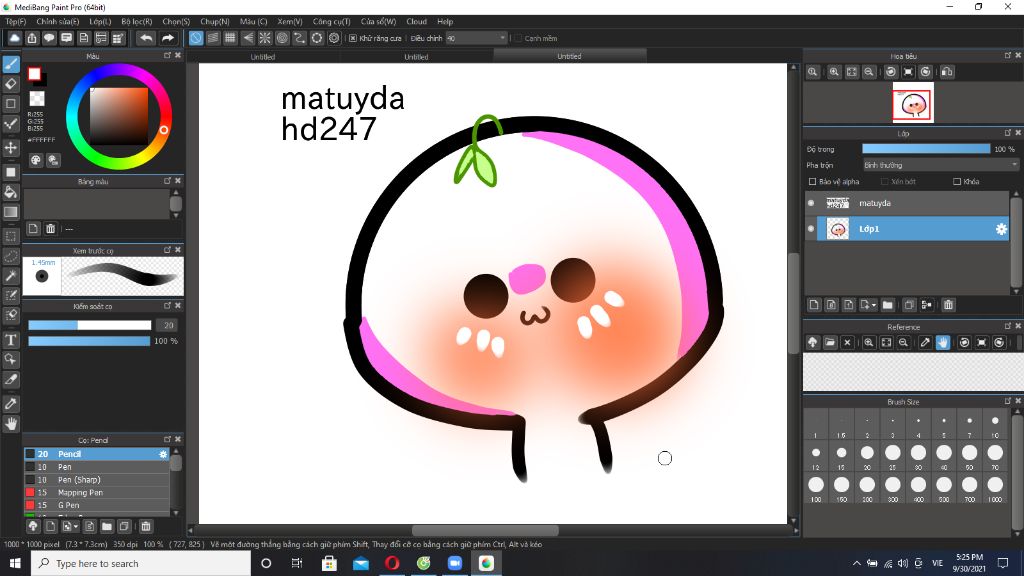Image resolution: width=1024 pixels, height=576 pixels.
Task: Open the Cloud menu
Action: [416, 22]
